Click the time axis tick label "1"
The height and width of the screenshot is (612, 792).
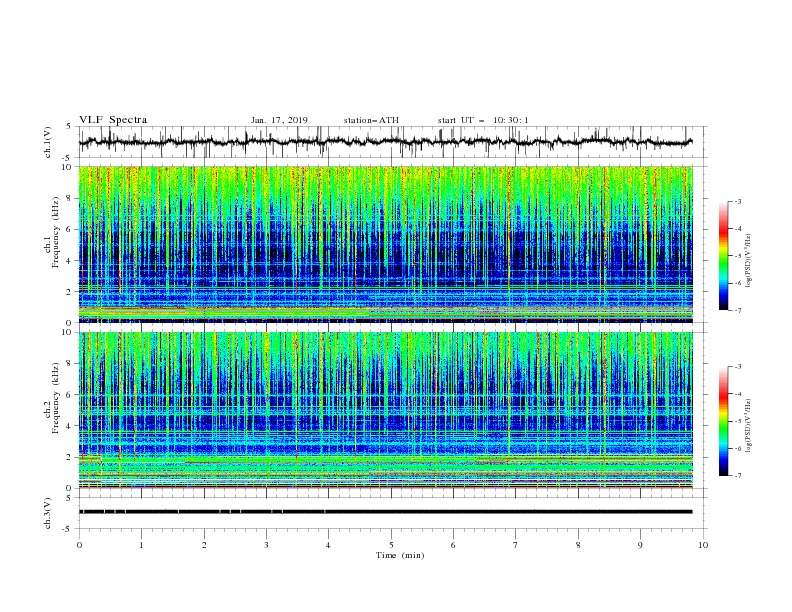point(141,545)
